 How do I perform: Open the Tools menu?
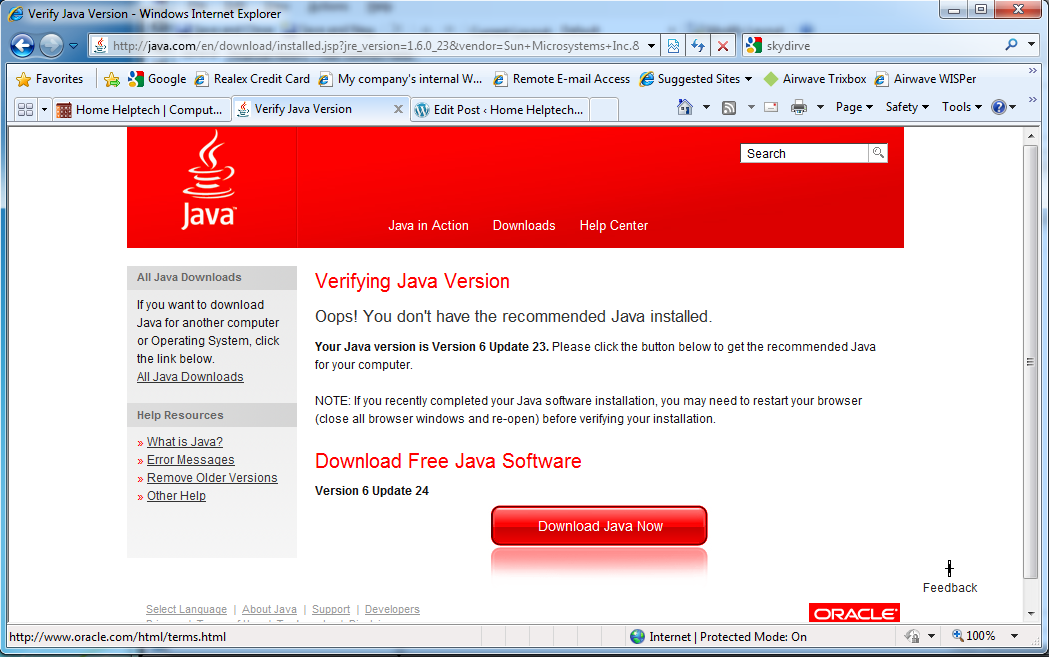pos(961,107)
